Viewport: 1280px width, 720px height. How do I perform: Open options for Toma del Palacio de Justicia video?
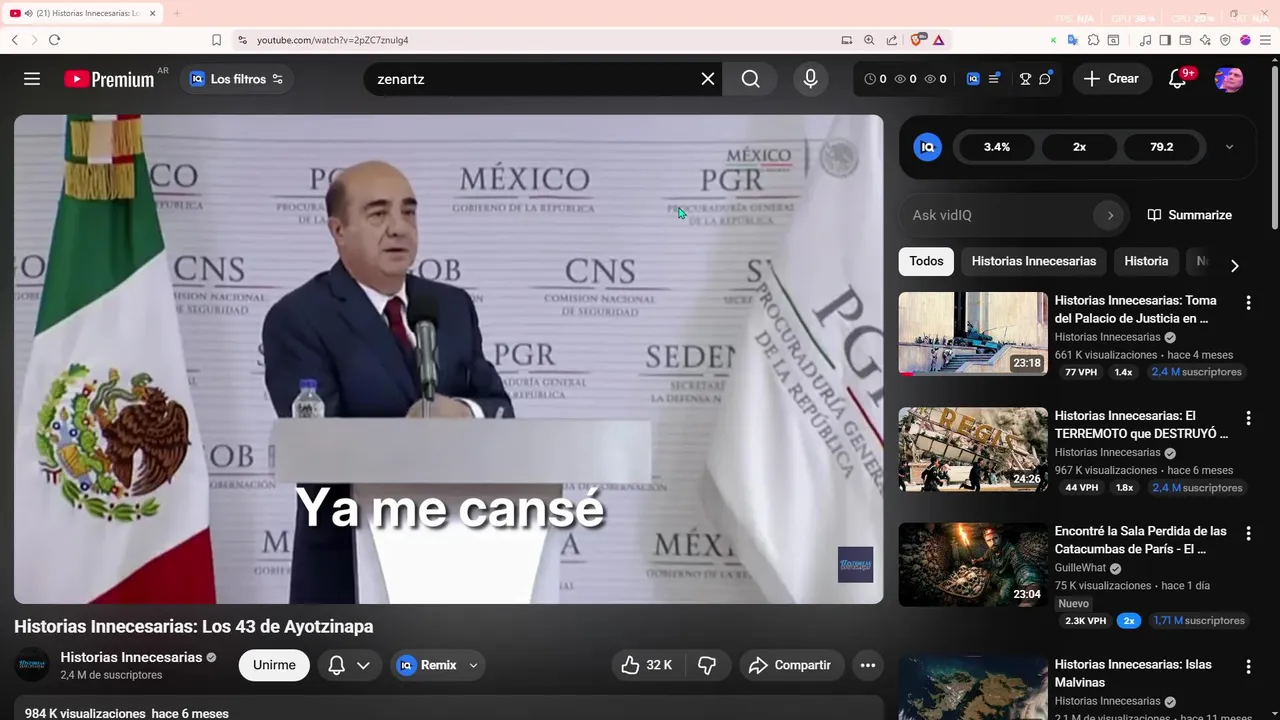point(1248,302)
